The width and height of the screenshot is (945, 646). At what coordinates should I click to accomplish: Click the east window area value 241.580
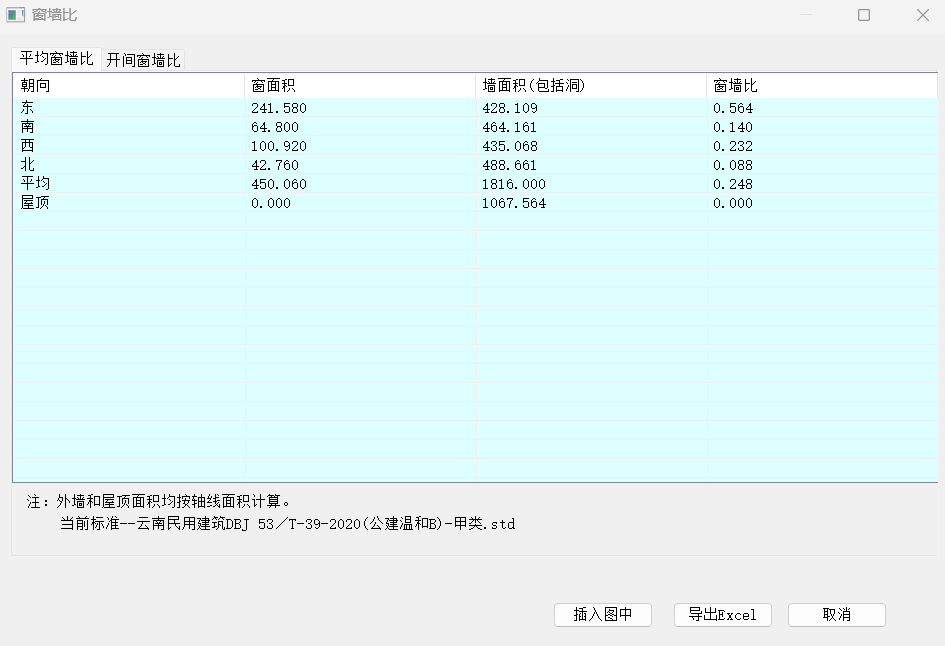pyautogui.click(x=279, y=108)
